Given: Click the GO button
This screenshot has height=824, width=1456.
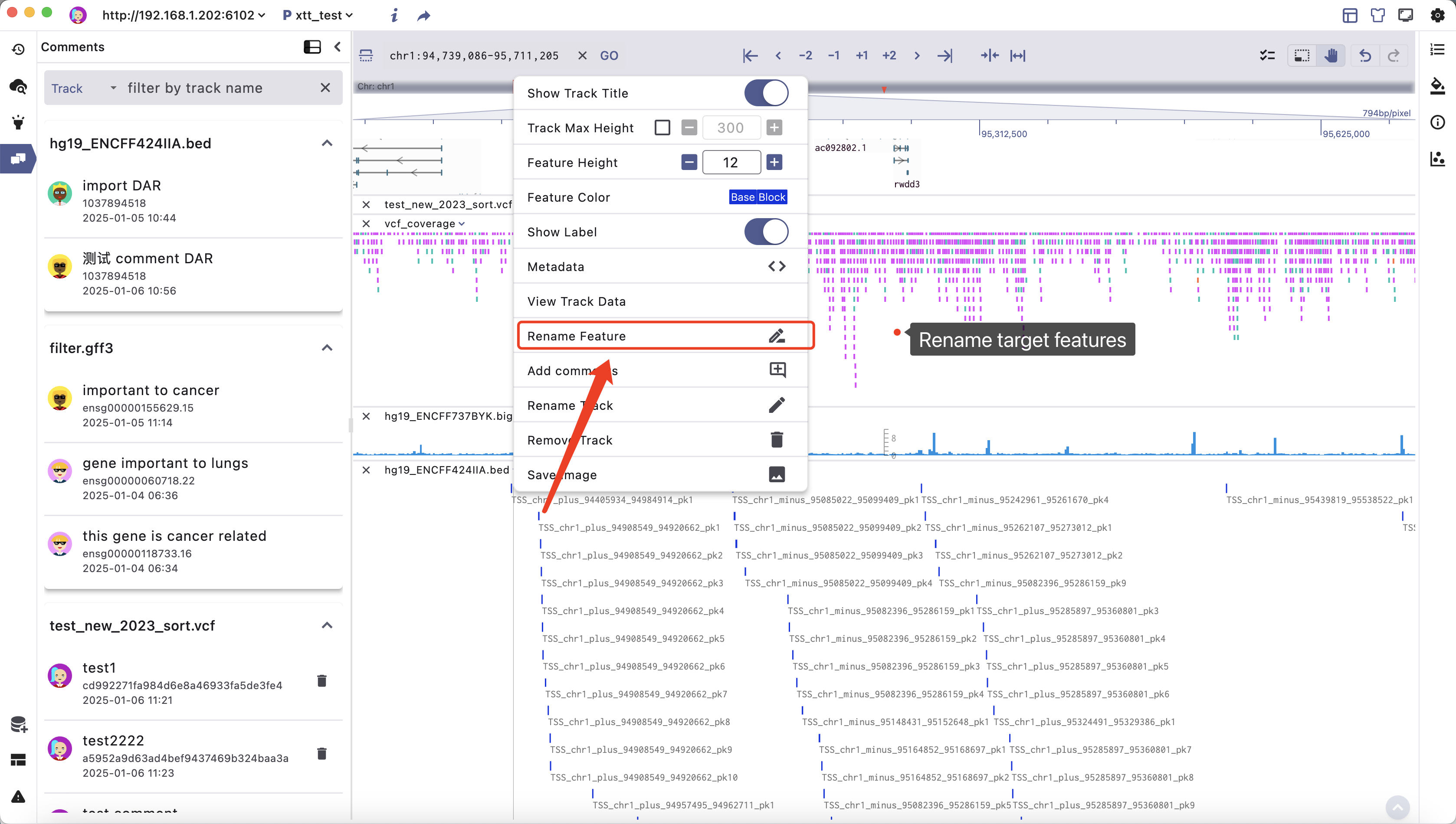Looking at the screenshot, I should pos(609,56).
